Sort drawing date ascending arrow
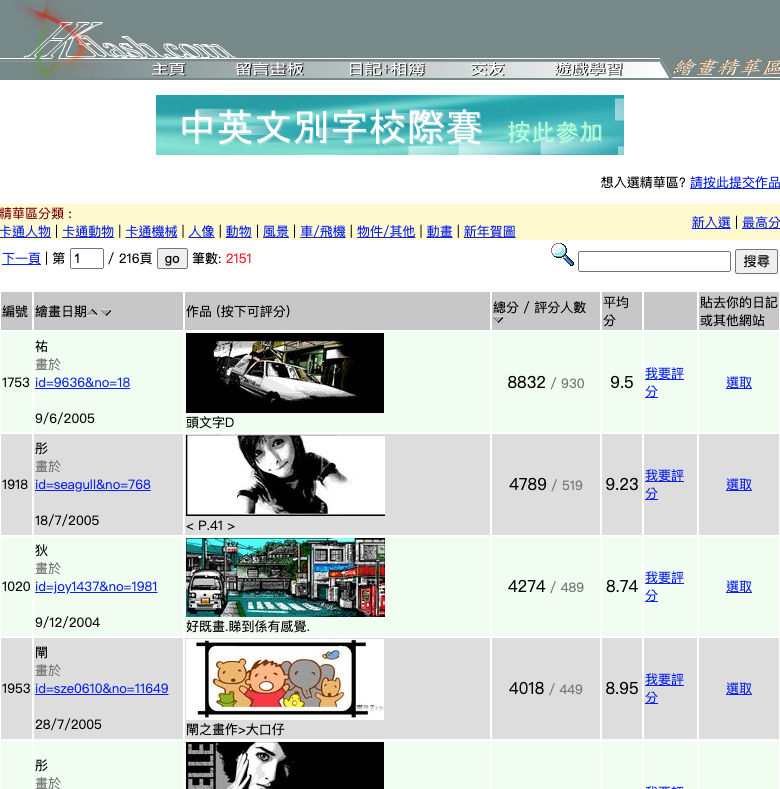780x789 pixels. [93, 312]
